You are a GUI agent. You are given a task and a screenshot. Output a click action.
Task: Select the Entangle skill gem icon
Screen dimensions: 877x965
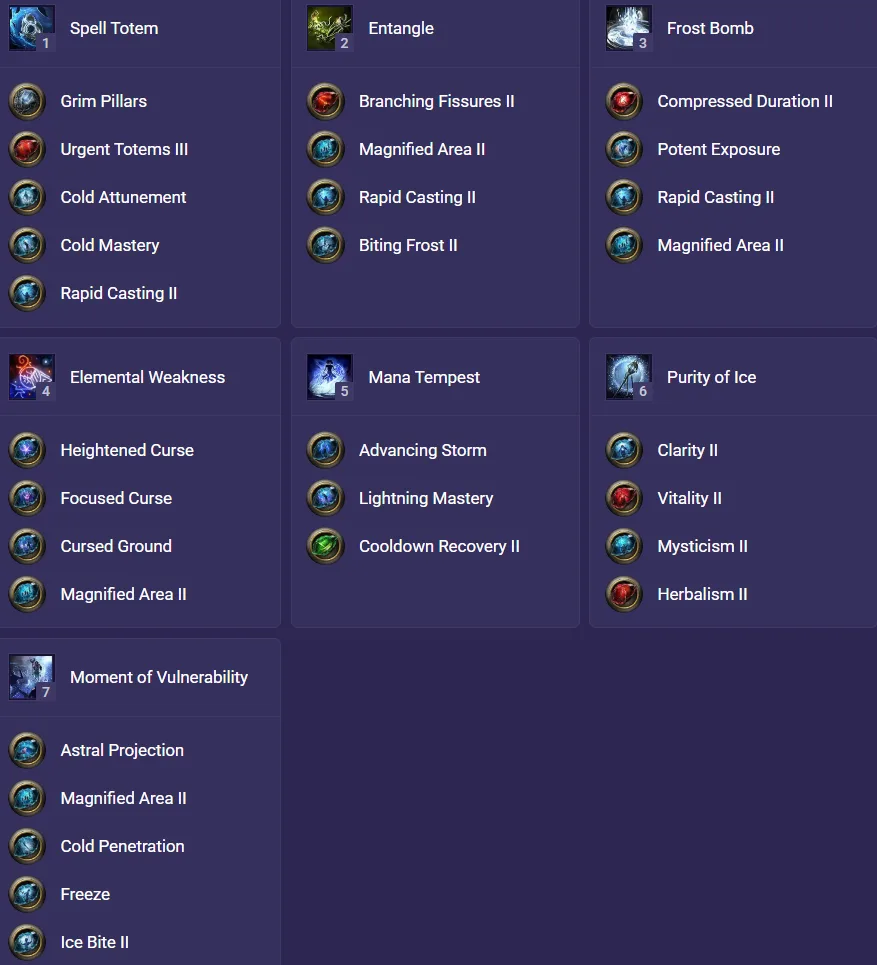pos(330,28)
